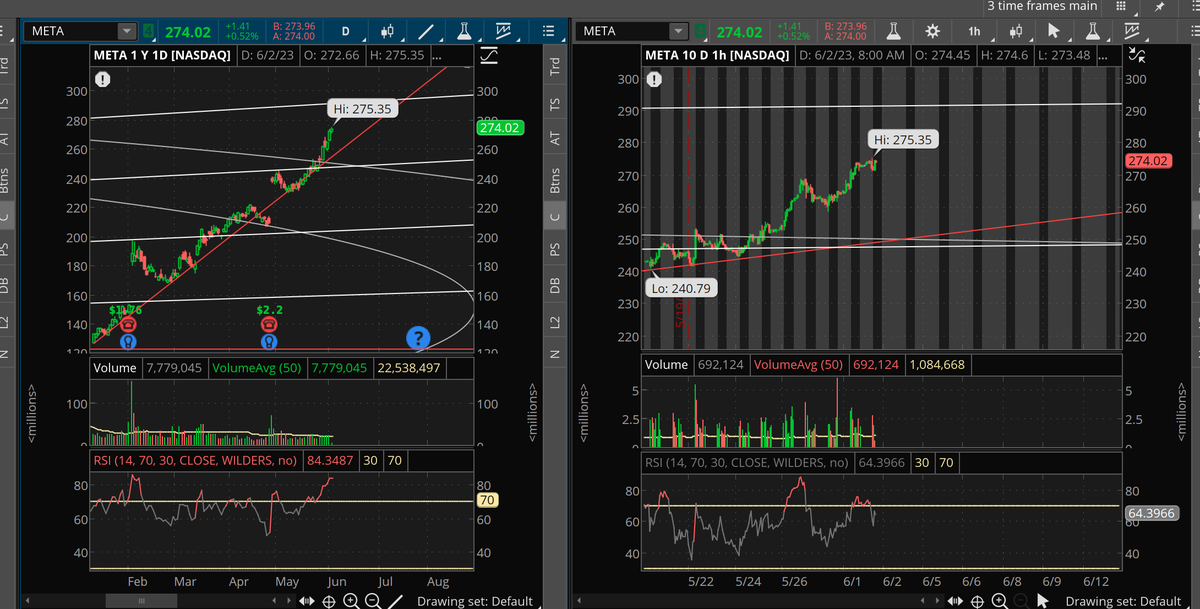Image resolution: width=1200 pixels, height=609 pixels.
Task: Open Drawing set: Default menu under right chart
Action: pyautogui.click(x=1123, y=601)
